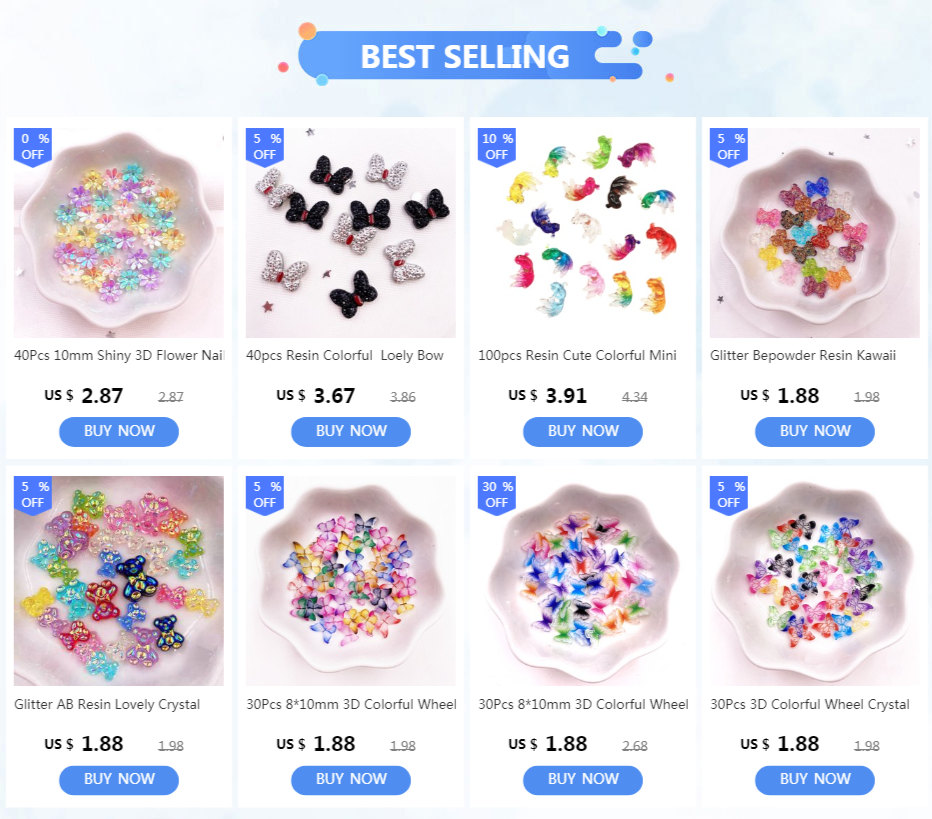Open the glitter bear charms product image
Viewport: 932px width, 819px height.
pos(119,581)
